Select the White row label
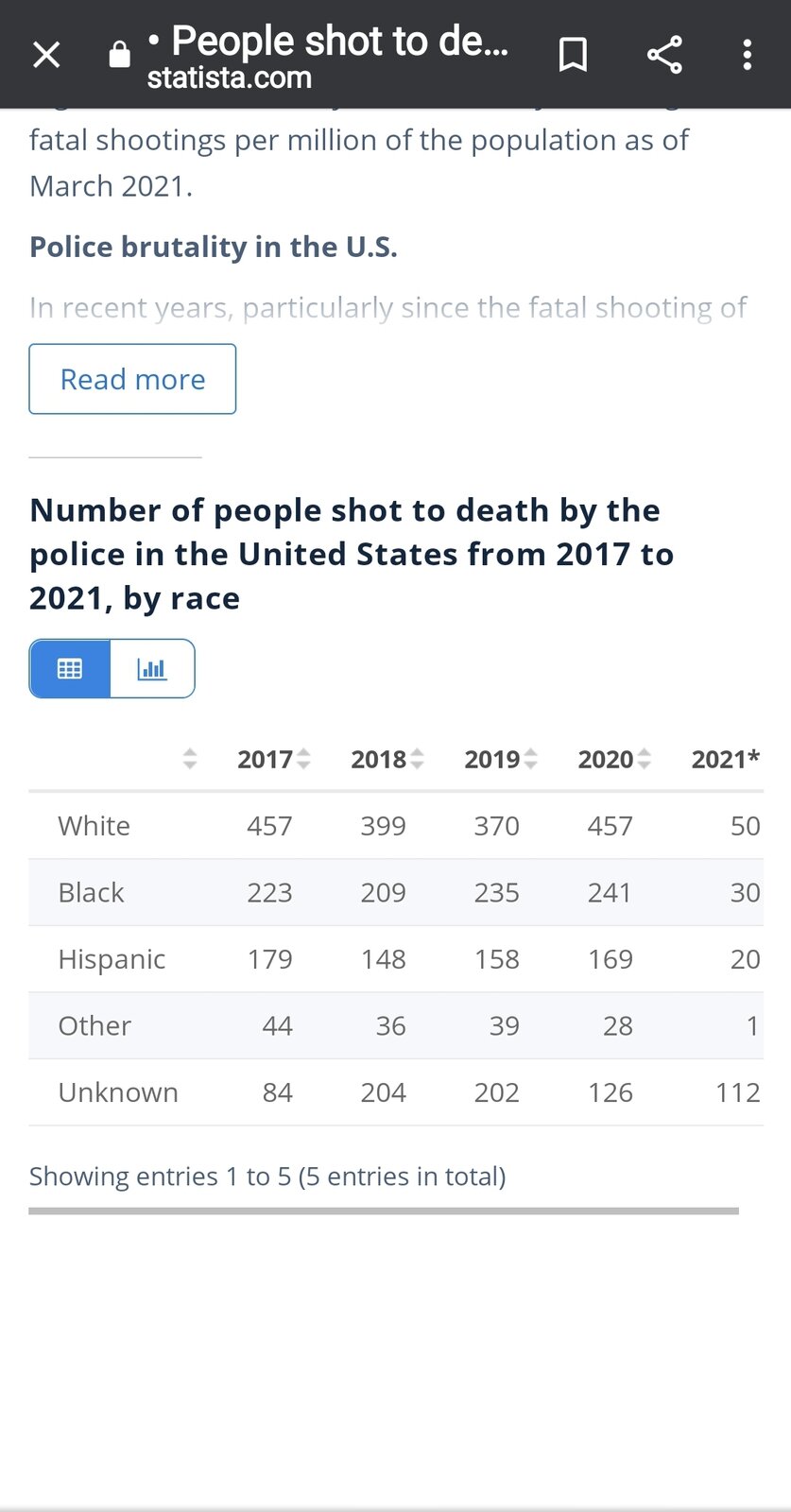Screen dimensions: 791x1512 click(94, 826)
